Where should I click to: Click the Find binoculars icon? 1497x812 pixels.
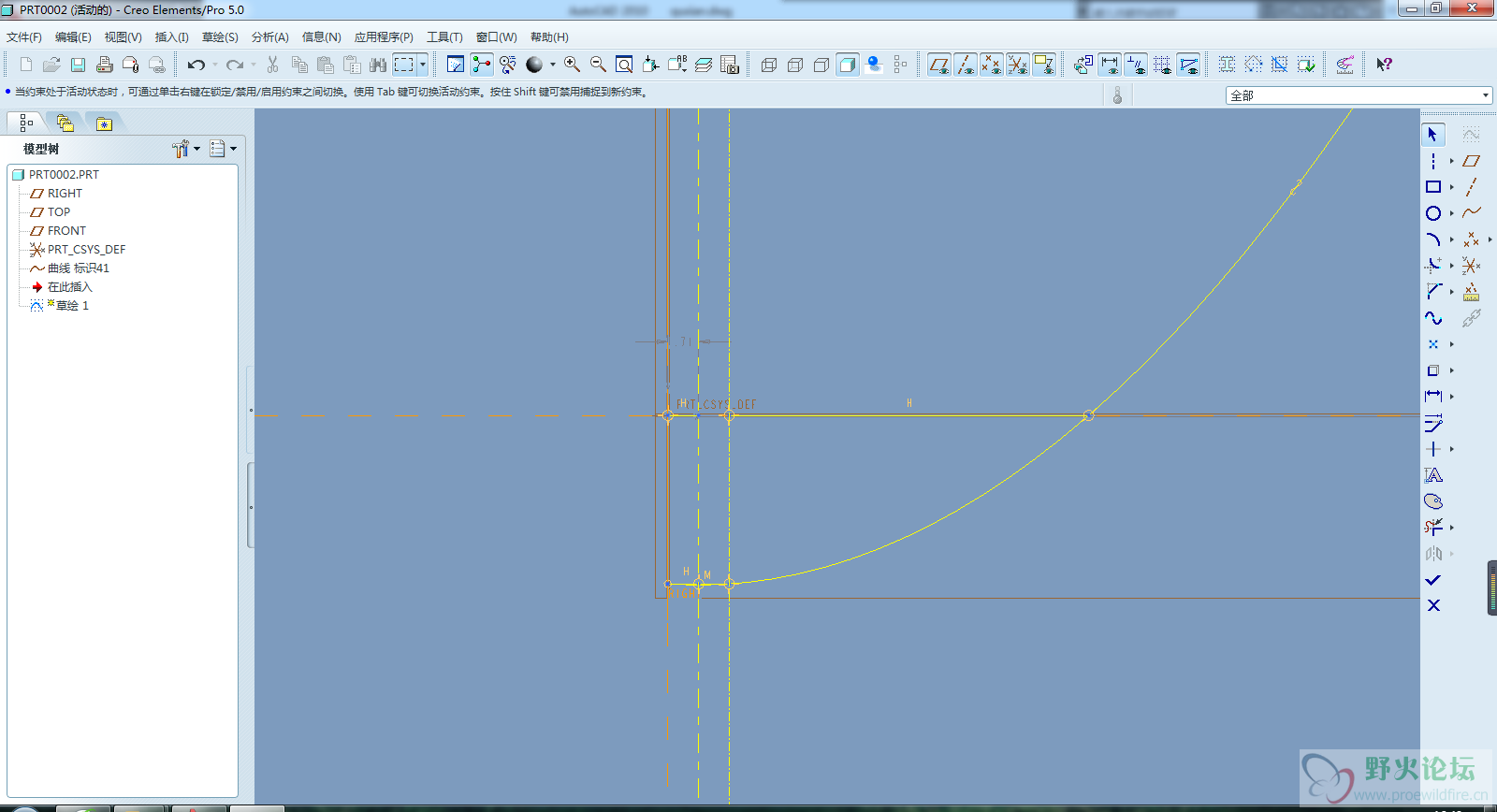click(378, 65)
